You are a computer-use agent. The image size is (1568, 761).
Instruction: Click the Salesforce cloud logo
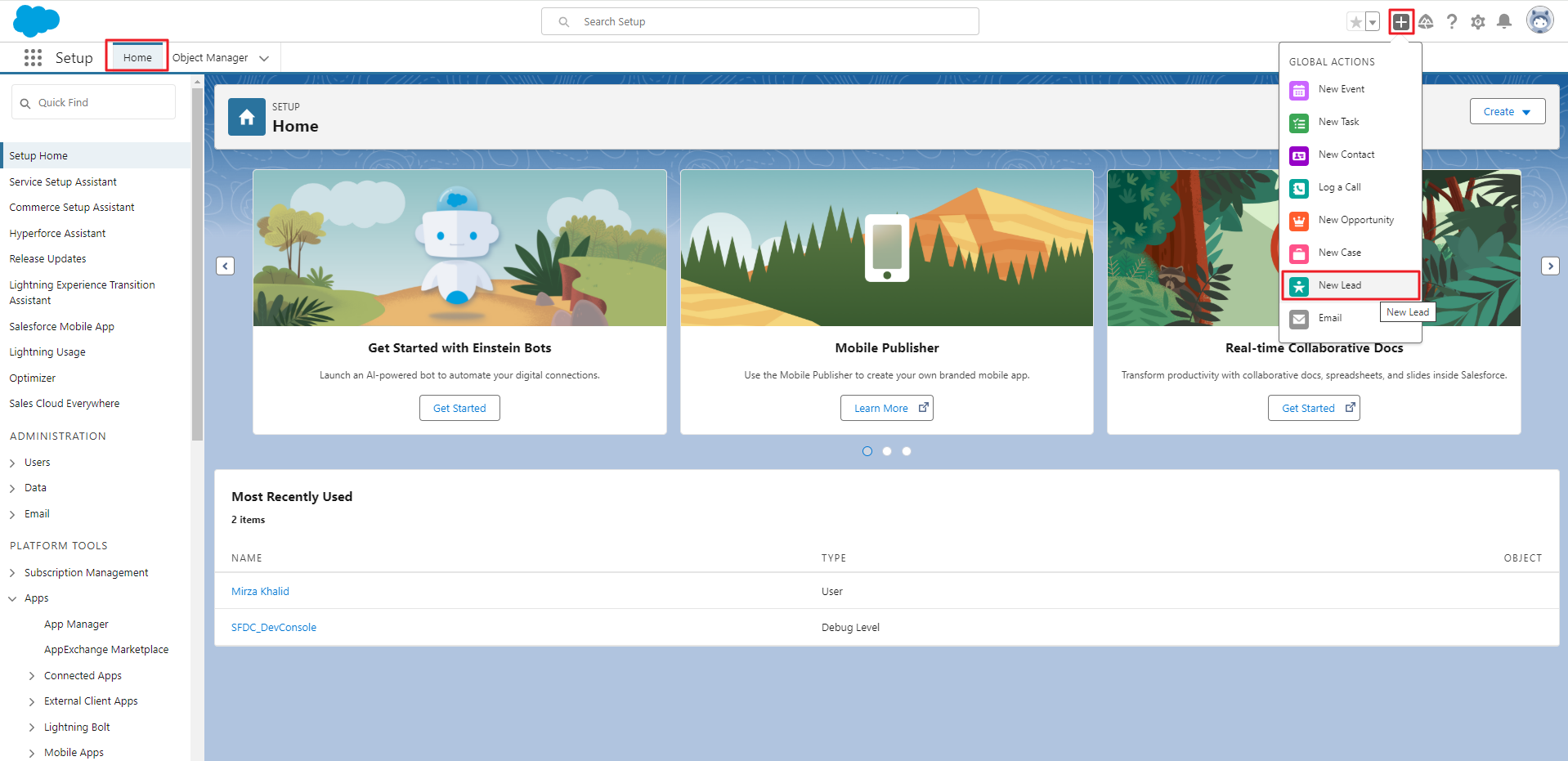(x=37, y=20)
